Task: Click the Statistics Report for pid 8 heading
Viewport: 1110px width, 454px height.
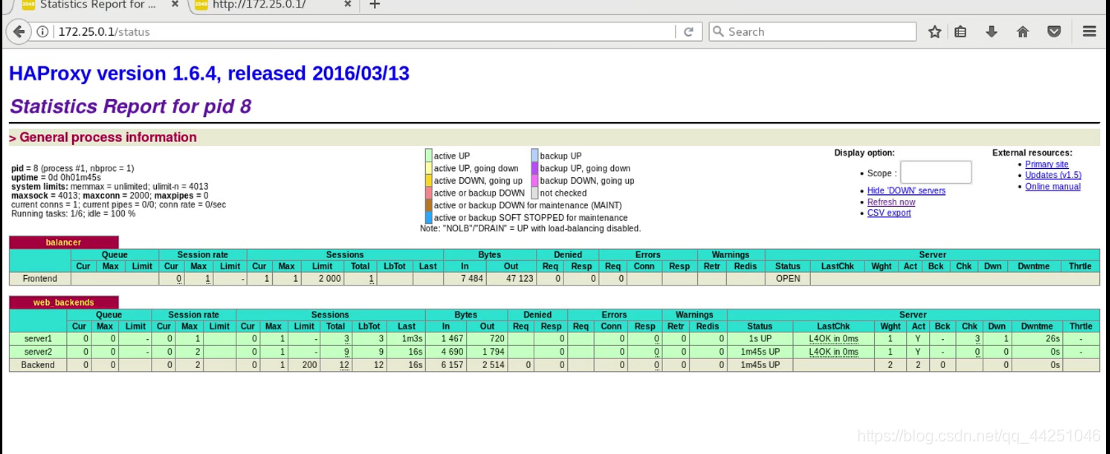Action: [130, 106]
